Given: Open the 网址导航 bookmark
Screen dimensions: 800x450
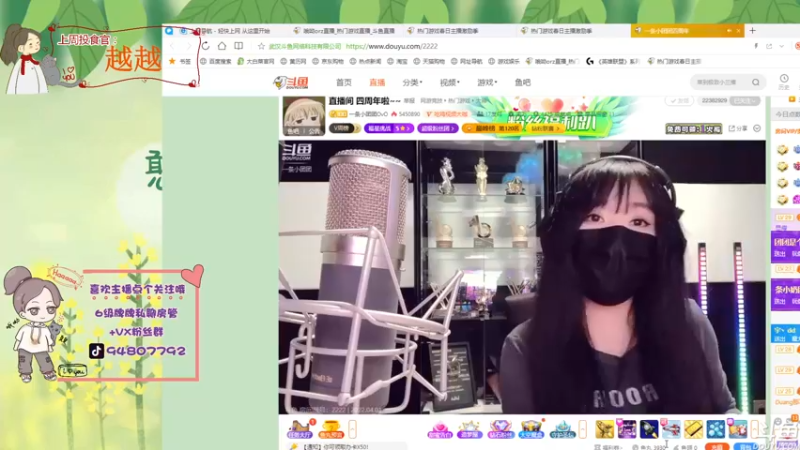Looking at the screenshot, I should 466,61.
